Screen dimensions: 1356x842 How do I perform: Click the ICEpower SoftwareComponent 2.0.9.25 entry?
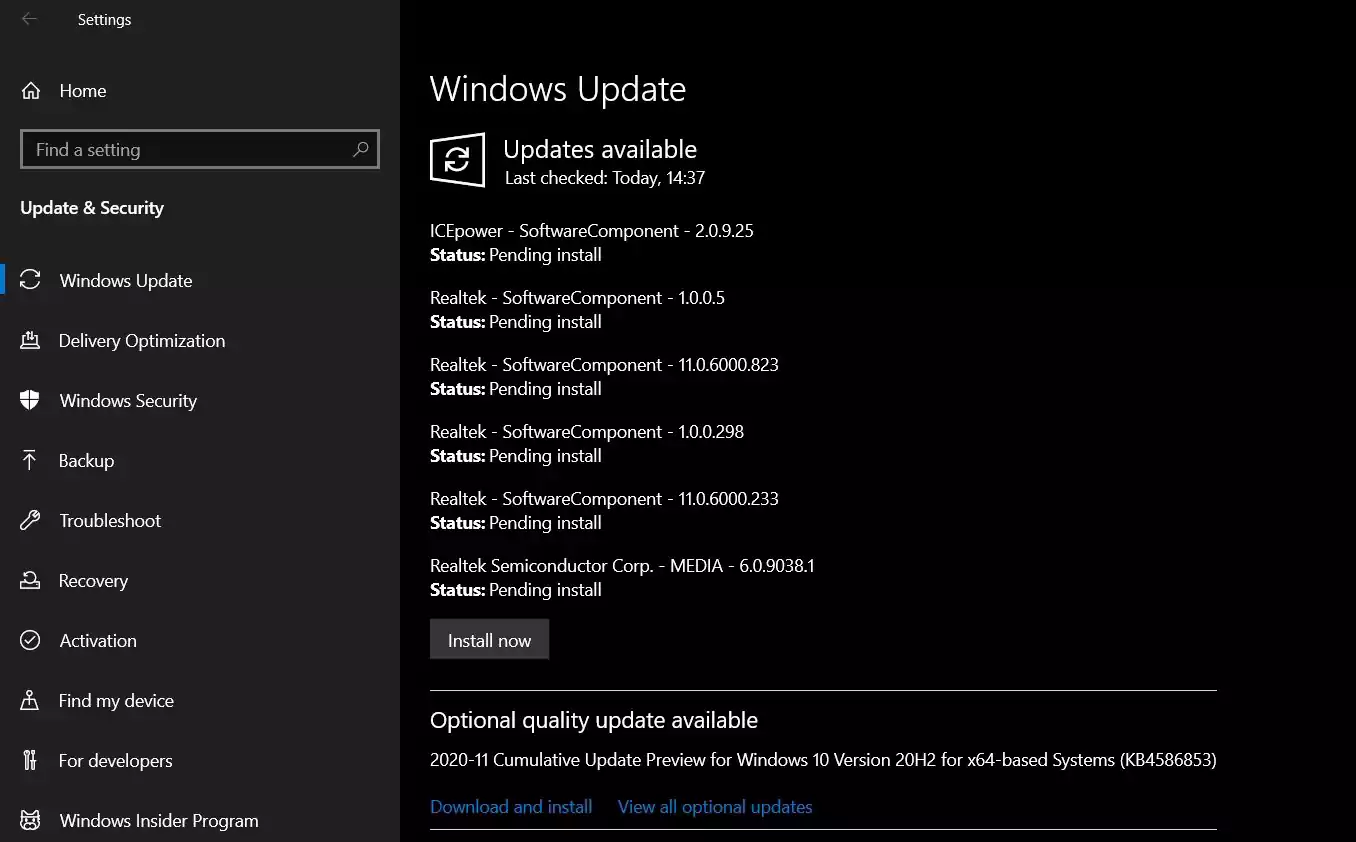pyautogui.click(x=592, y=230)
